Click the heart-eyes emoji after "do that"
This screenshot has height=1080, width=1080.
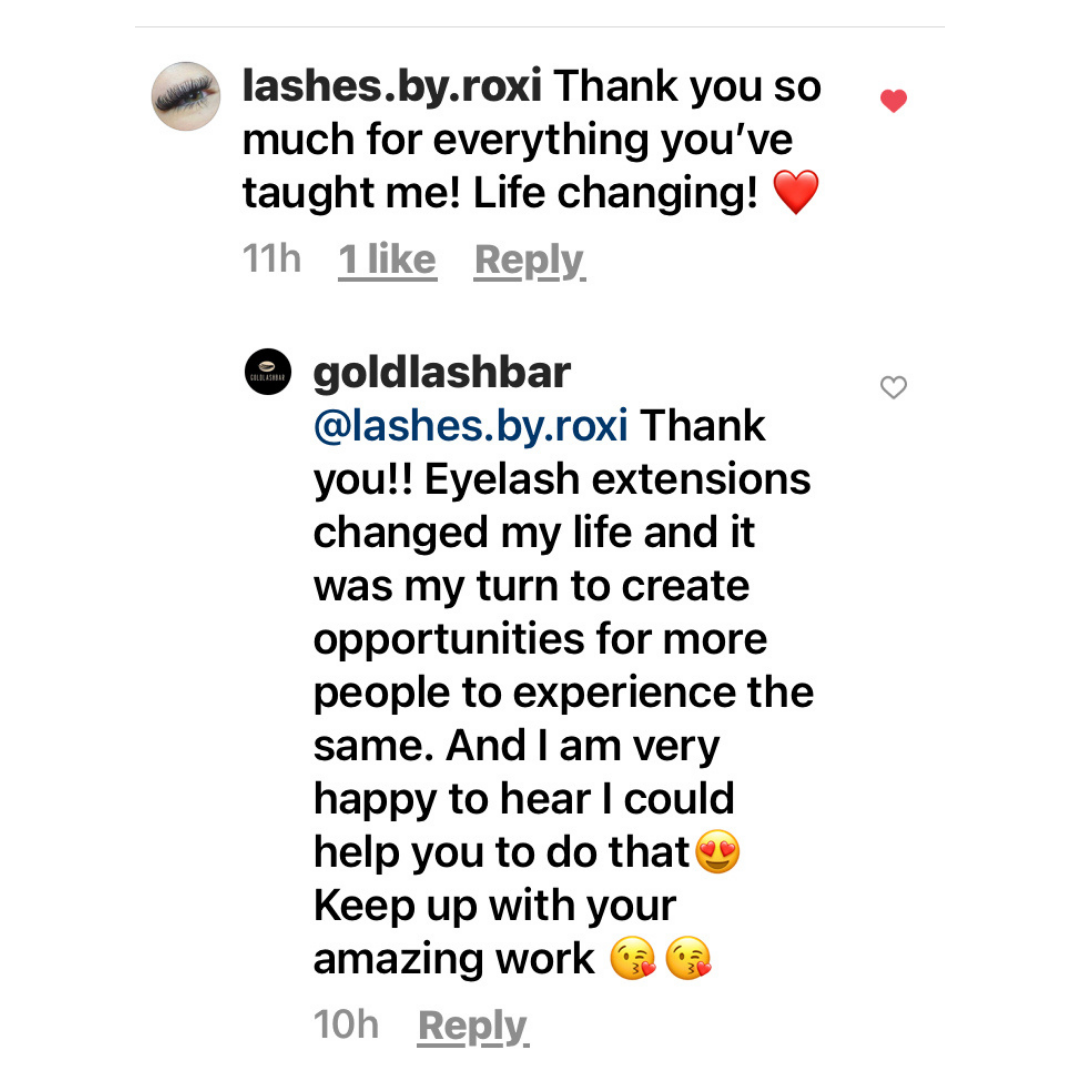(717, 853)
